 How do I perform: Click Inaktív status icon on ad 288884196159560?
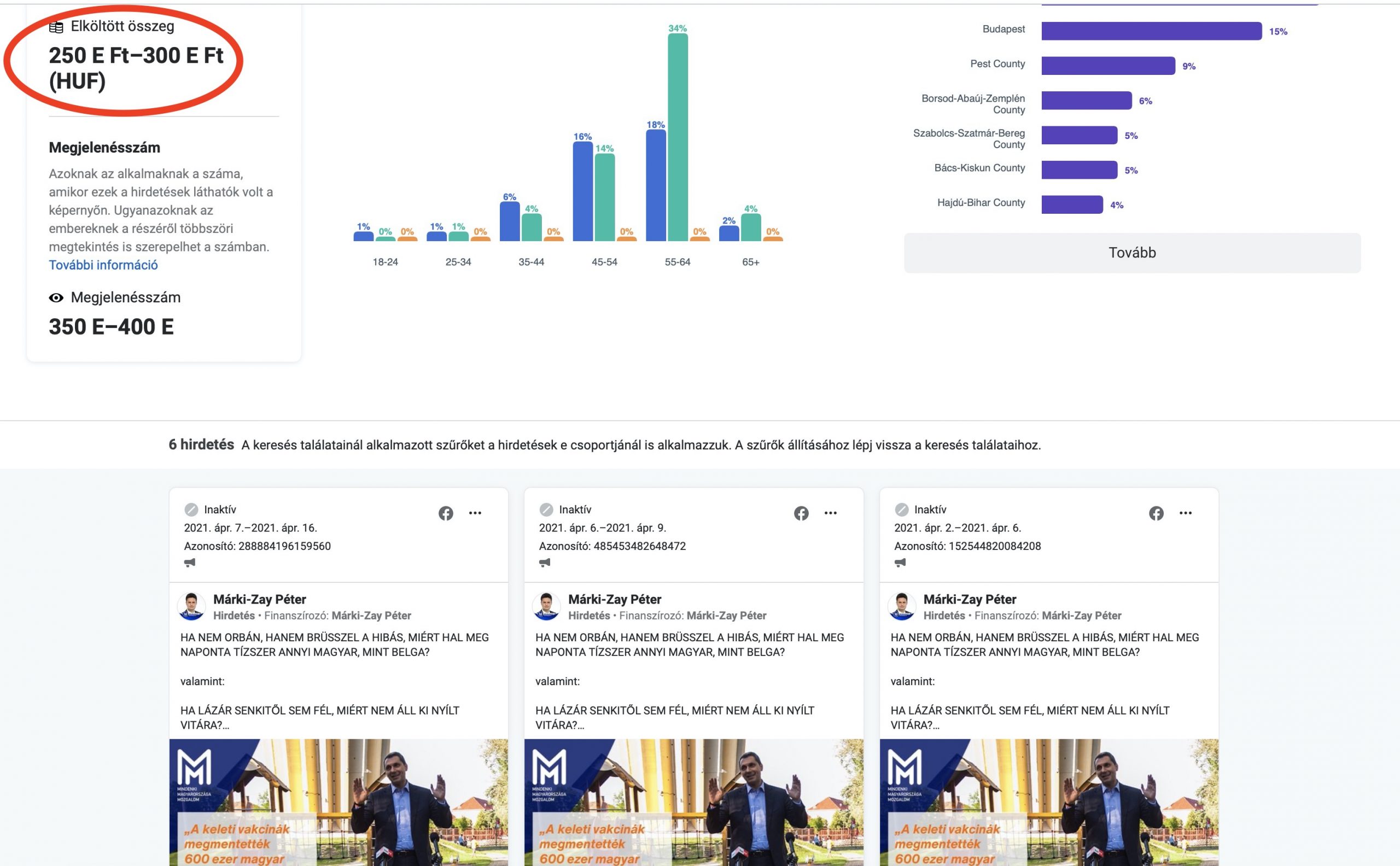click(x=191, y=509)
